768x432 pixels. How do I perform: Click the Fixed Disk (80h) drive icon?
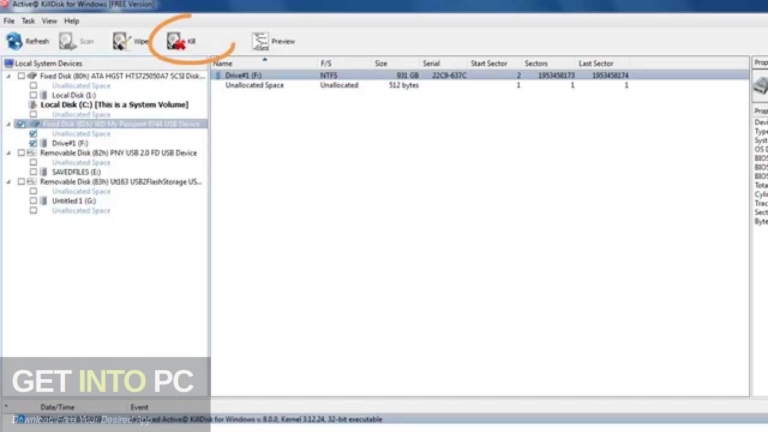pos(32,76)
